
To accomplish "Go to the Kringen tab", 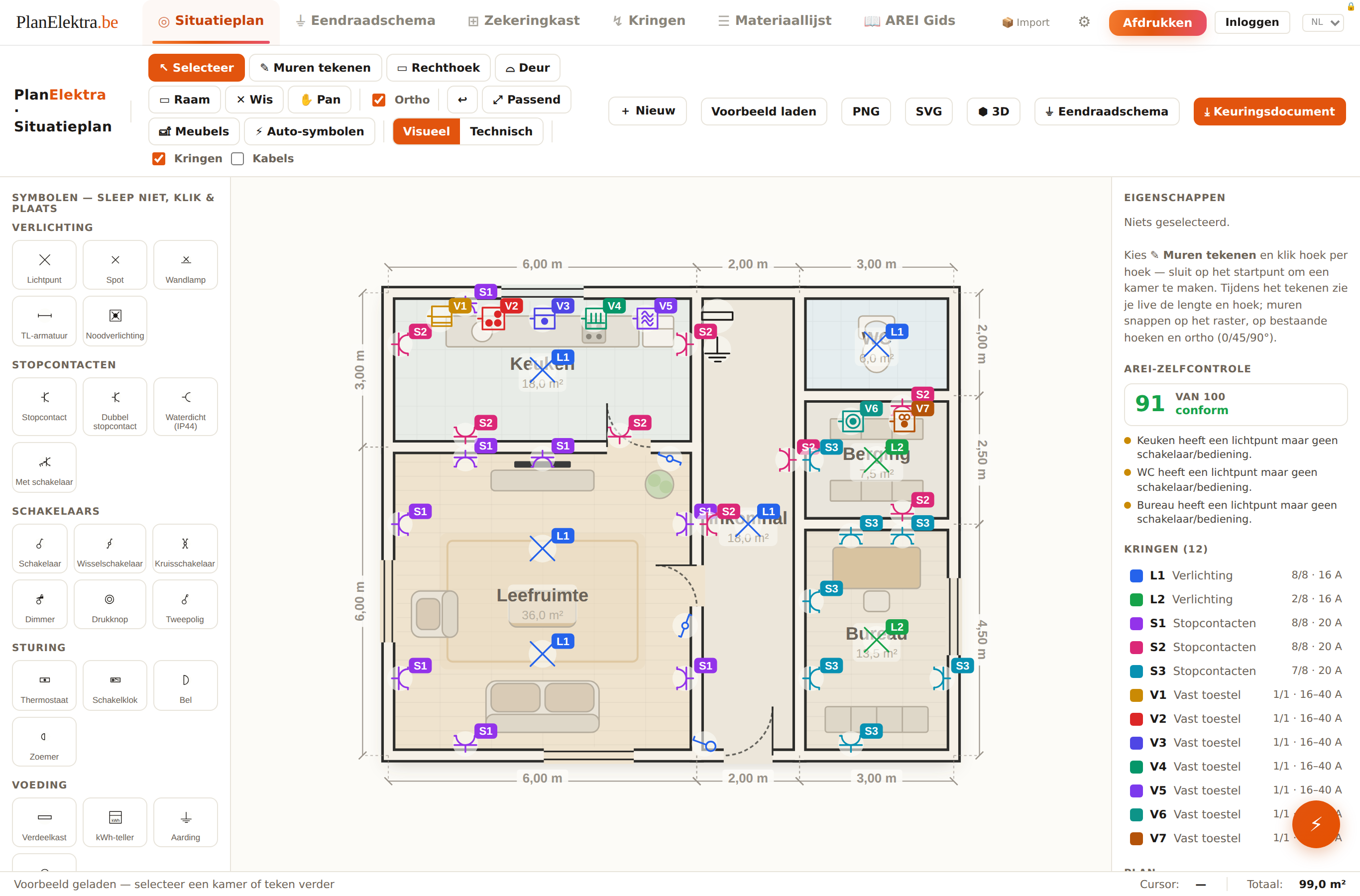I will 649,21.
